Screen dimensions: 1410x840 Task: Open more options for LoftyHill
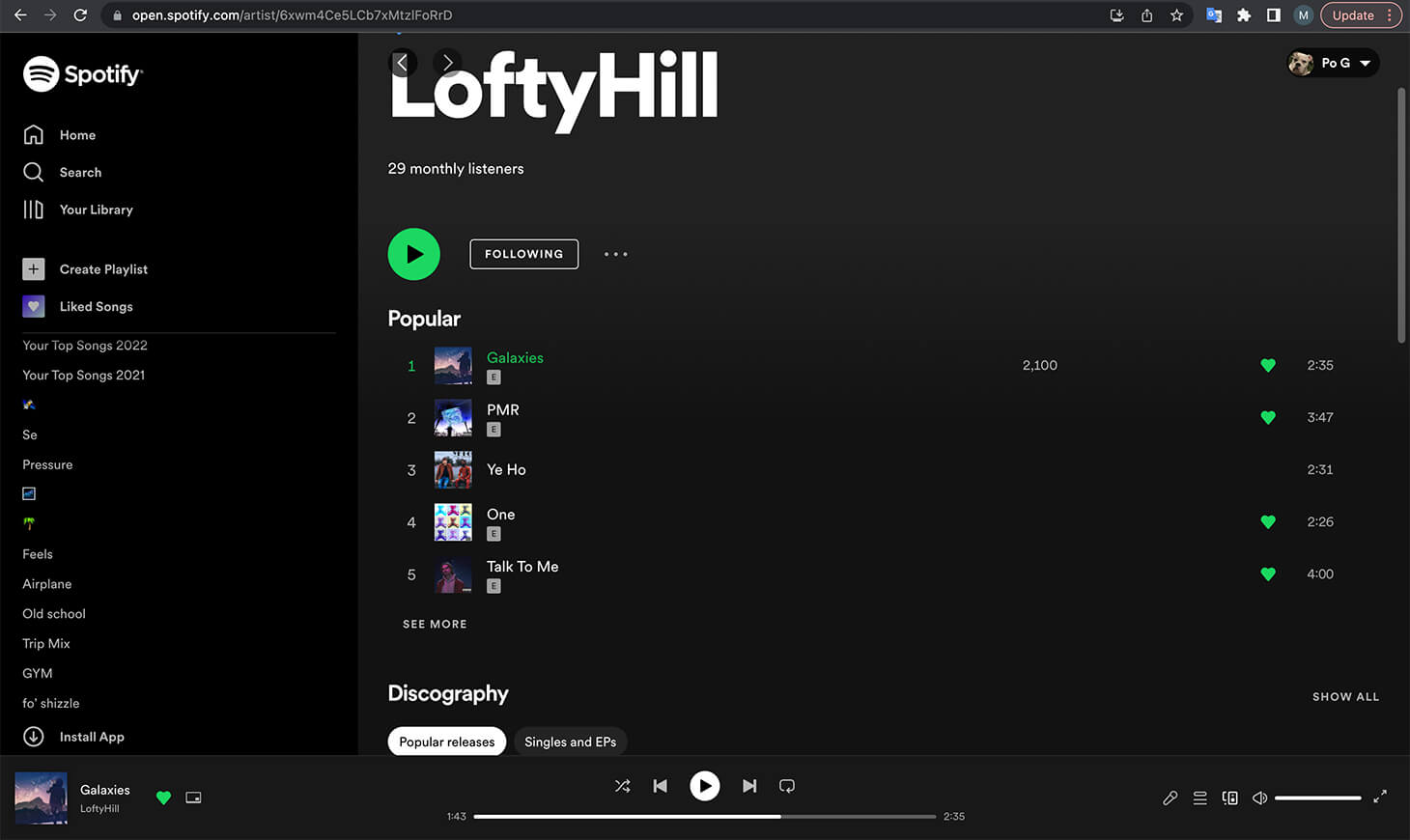[x=615, y=254]
